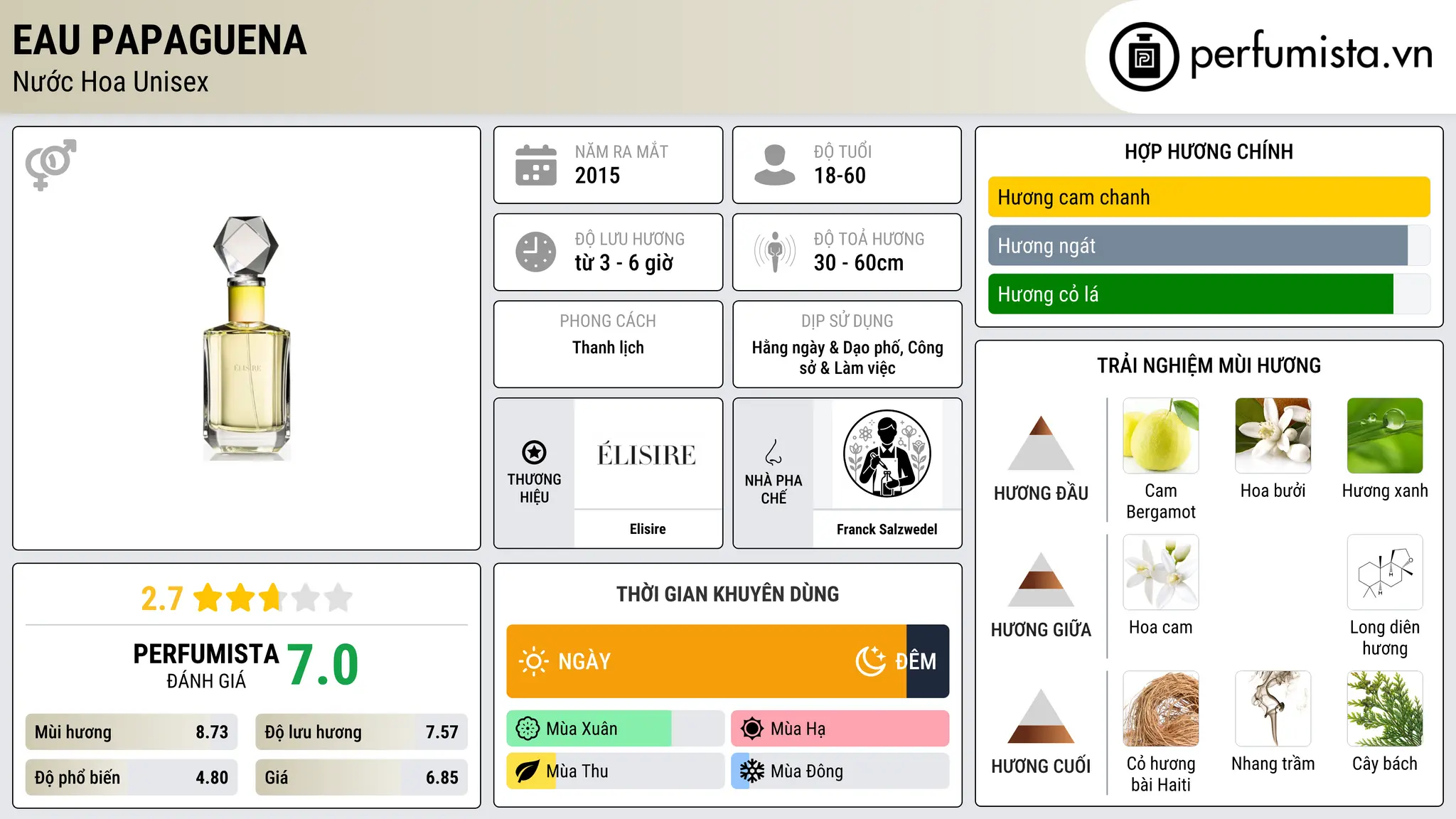Open the Cây bách note image
The image size is (1456, 819).
pos(1385,709)
